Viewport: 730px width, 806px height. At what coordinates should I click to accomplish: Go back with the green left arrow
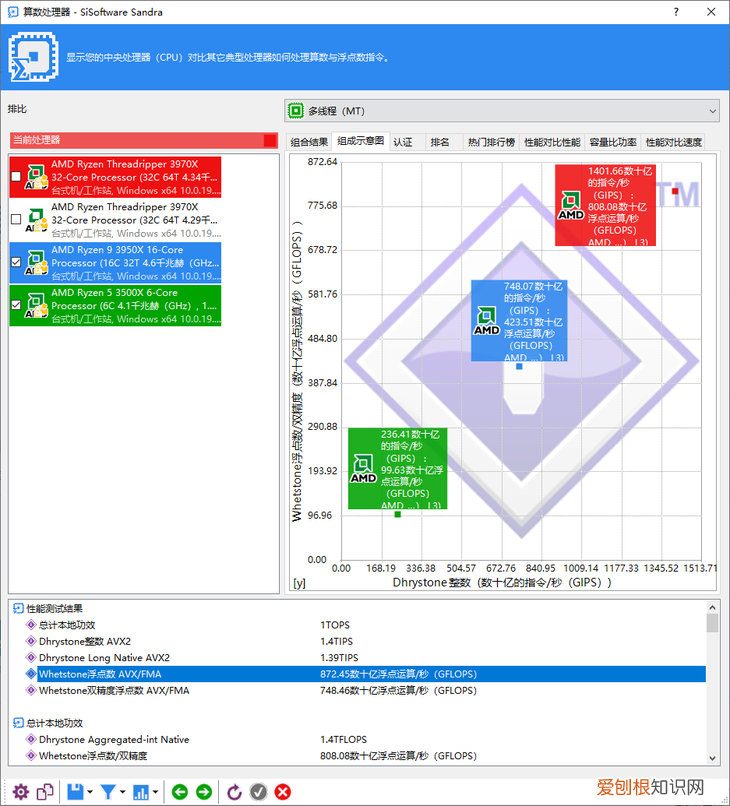tap(180, 792)
